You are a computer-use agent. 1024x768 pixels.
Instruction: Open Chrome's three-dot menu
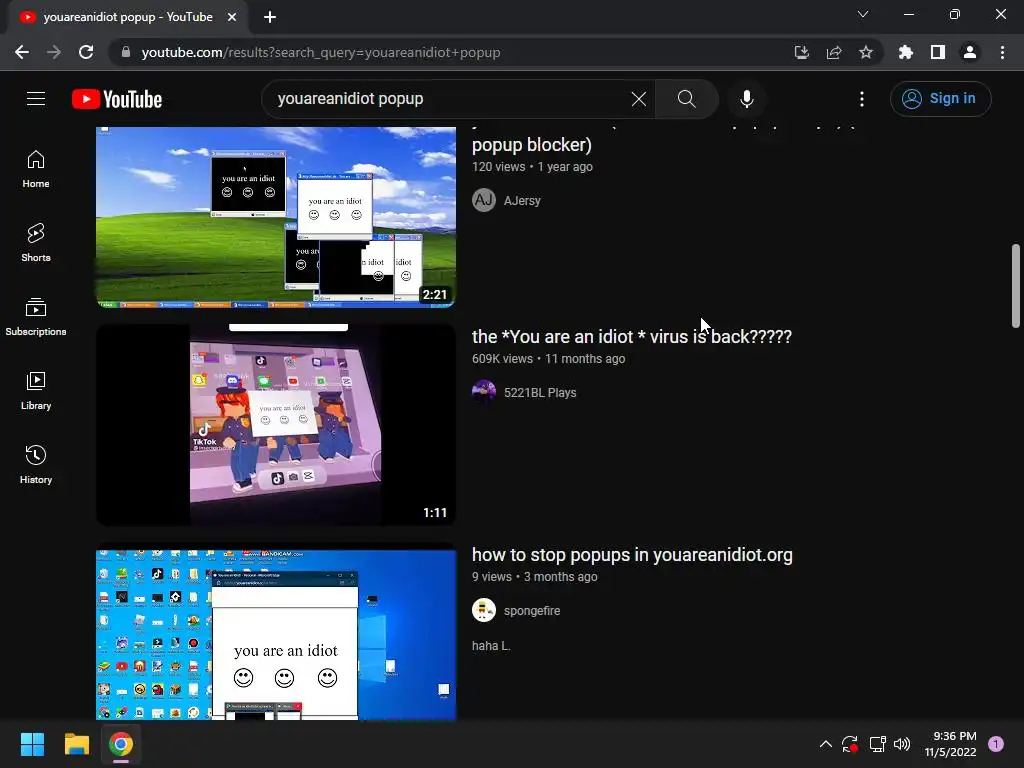(x=1002, y=52)
